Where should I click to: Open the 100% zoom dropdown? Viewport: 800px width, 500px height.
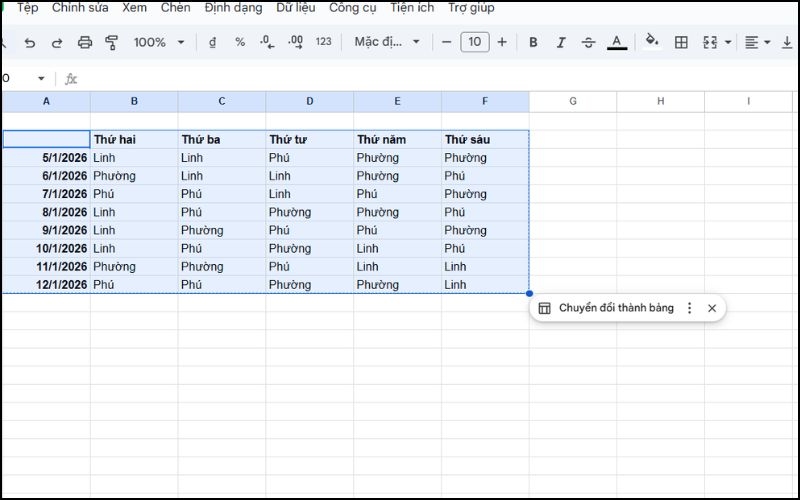pos(159,42)
